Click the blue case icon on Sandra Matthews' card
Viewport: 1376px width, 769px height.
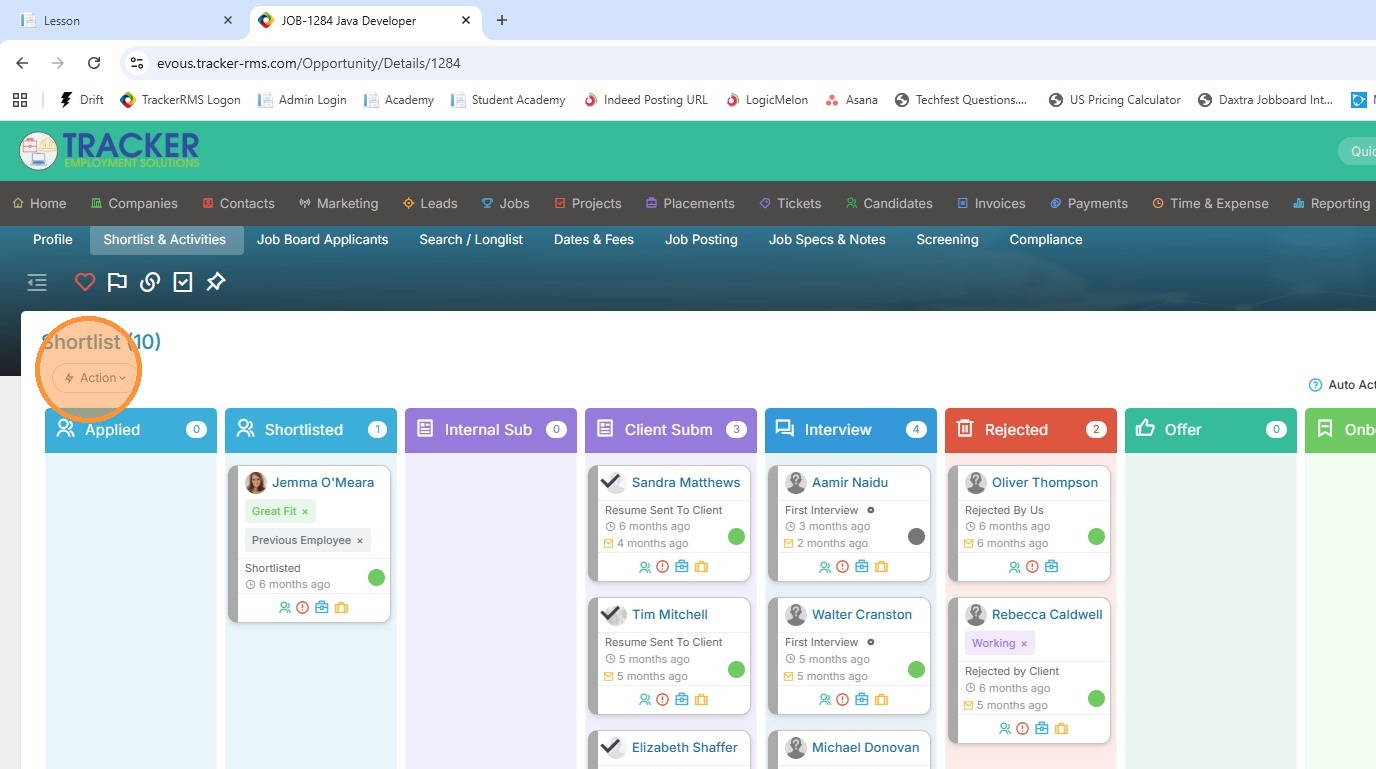681,566
